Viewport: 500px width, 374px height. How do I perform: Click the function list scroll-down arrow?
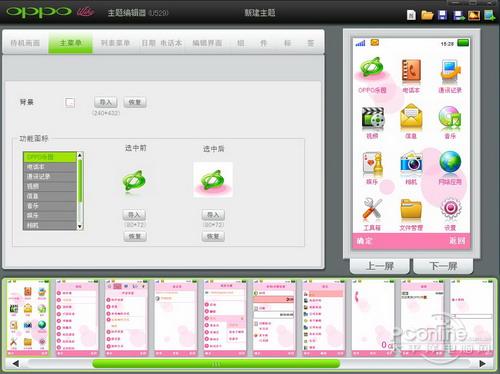[x=80, y=227]
